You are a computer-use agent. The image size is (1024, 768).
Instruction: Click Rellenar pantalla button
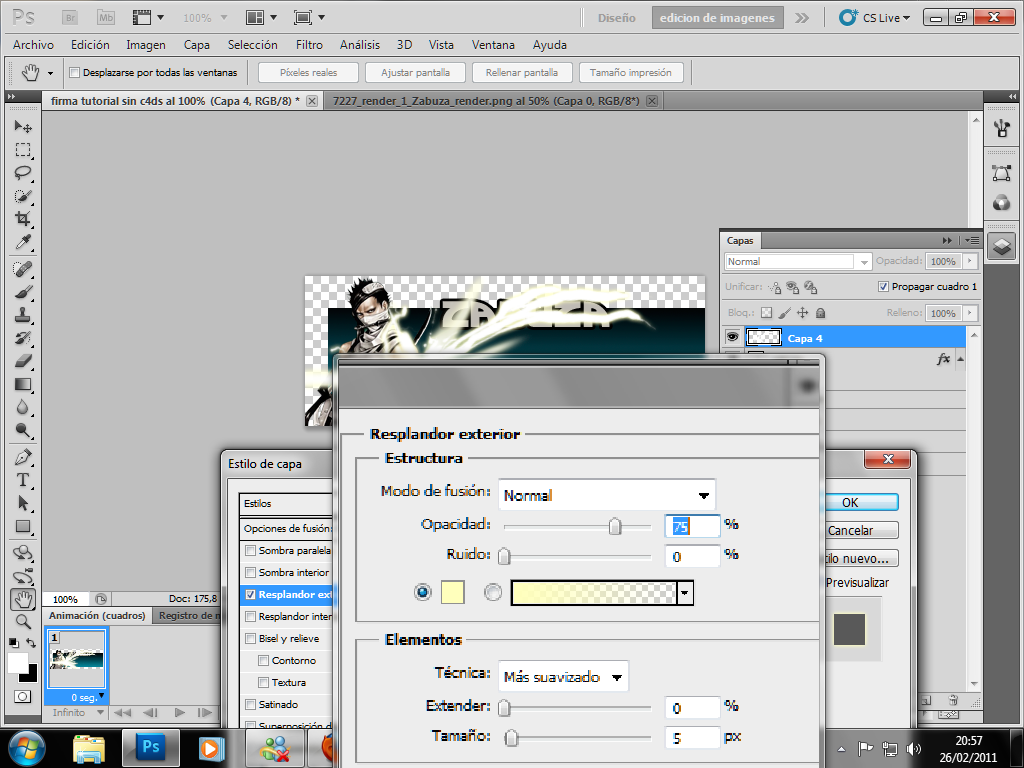click(522, 72)
